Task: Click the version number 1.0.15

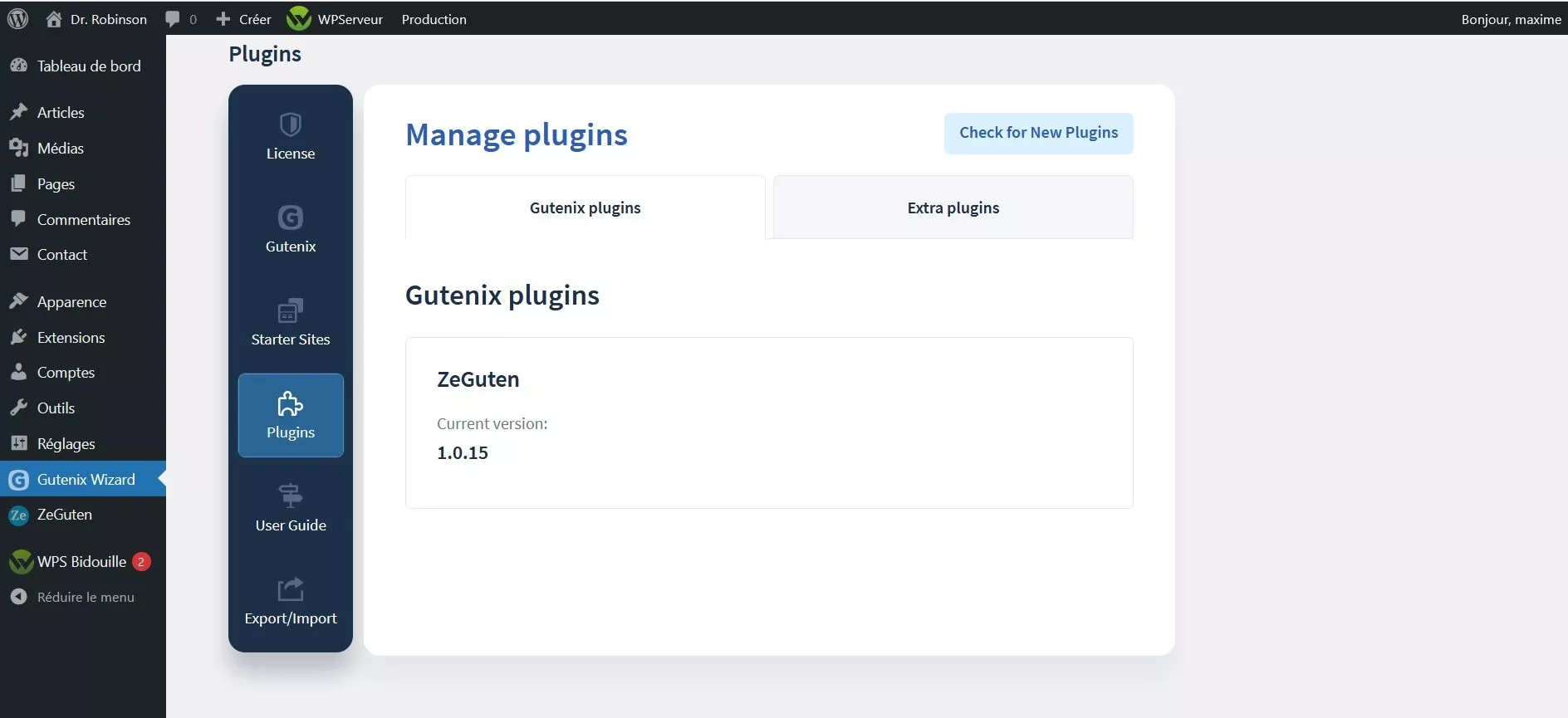Action: (463, 453)
